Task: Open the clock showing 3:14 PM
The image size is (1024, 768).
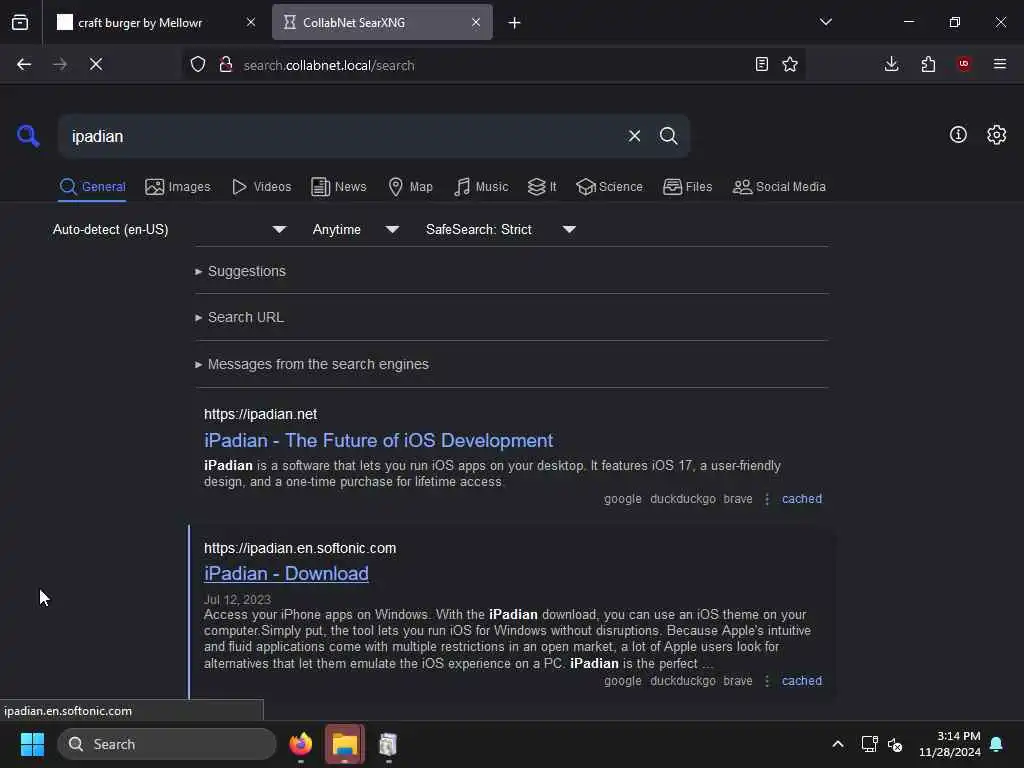Action: tap(950, 744)
